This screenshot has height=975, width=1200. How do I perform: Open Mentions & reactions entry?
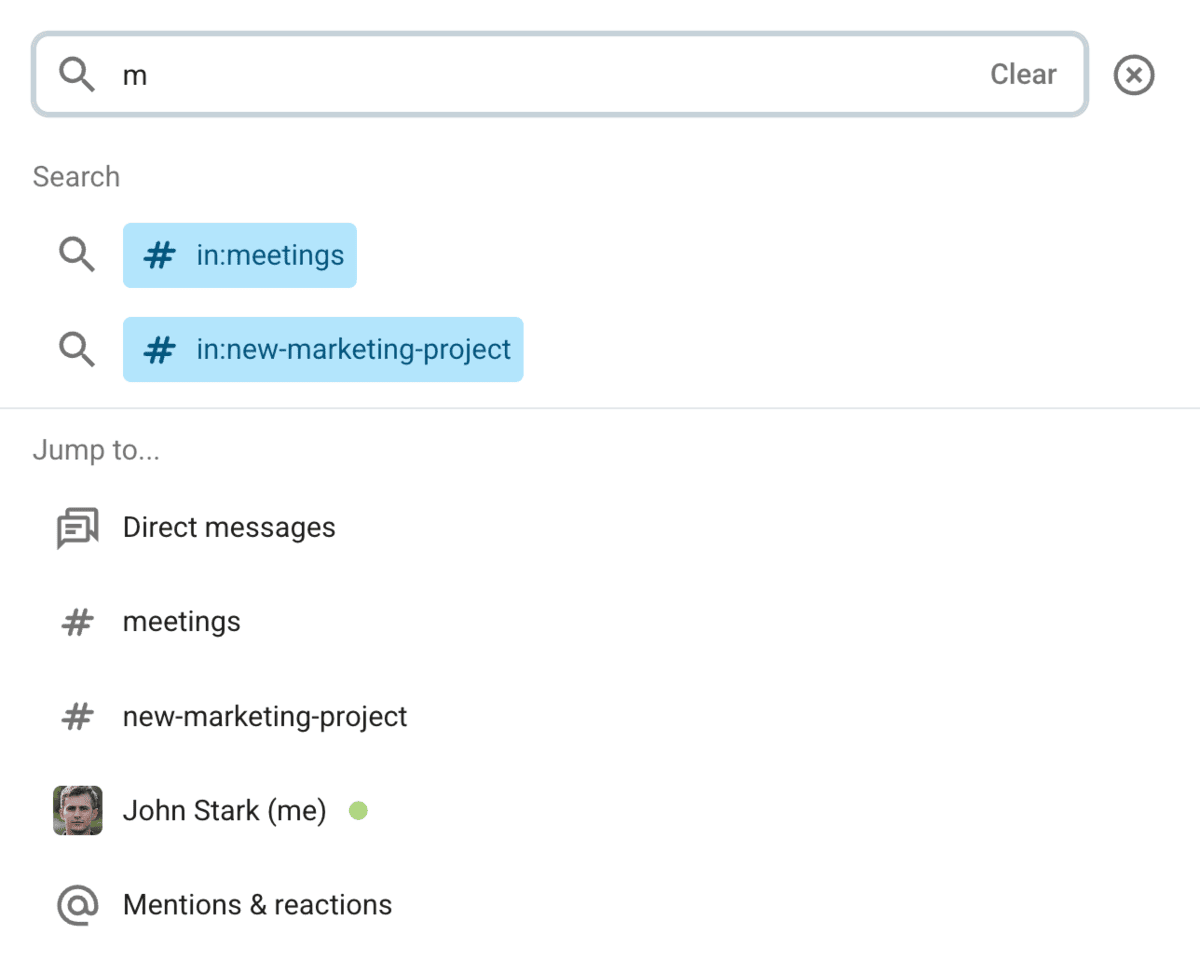257,904
